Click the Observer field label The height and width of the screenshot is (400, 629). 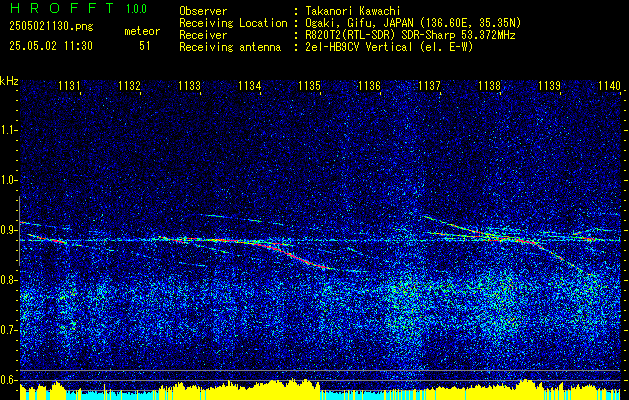point(203,11)
